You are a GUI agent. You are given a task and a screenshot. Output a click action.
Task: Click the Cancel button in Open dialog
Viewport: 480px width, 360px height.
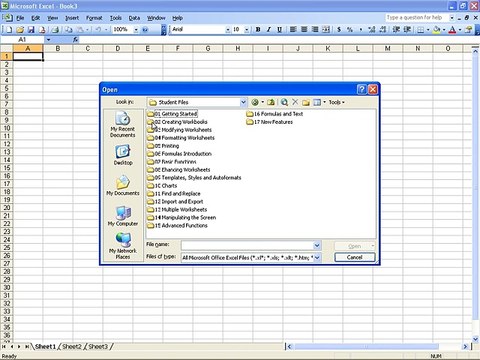355,257
